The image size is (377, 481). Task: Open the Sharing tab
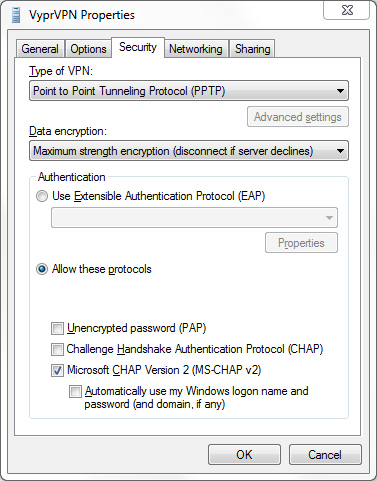(252, 49)
